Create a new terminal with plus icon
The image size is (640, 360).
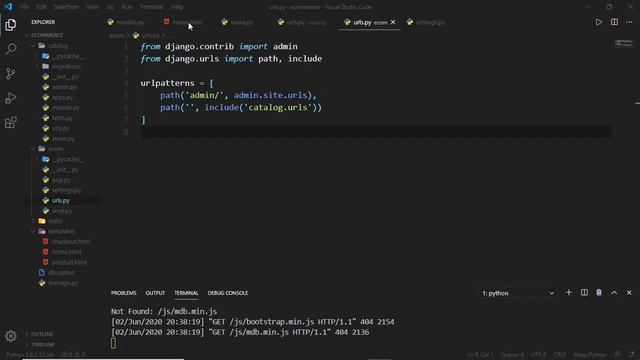[569, 293]
